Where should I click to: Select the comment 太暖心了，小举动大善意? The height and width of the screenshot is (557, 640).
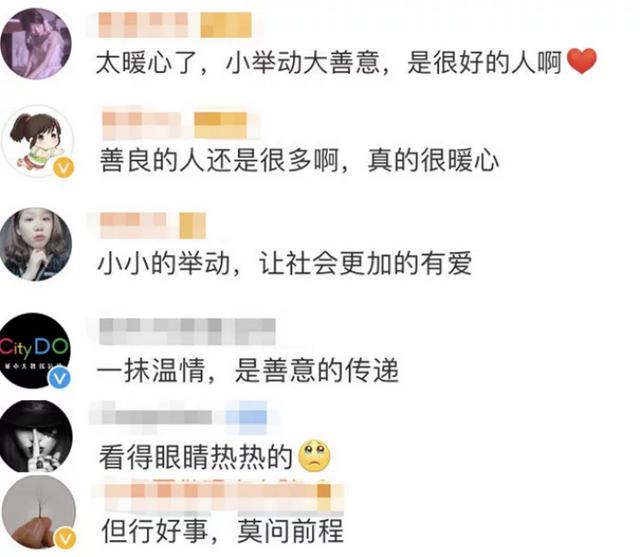tap(346, 62)
